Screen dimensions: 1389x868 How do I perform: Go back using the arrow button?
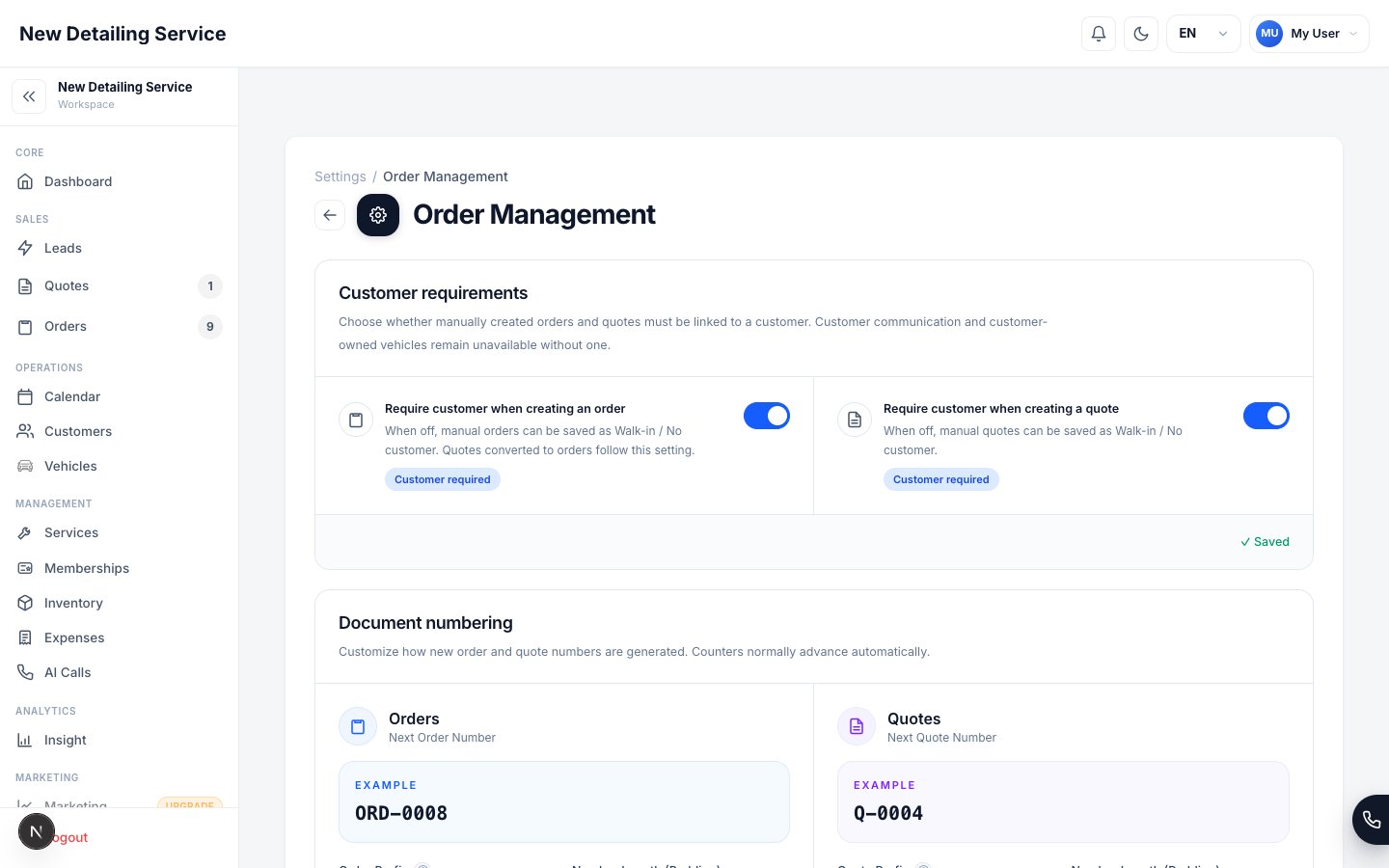[x=330, y=215]
